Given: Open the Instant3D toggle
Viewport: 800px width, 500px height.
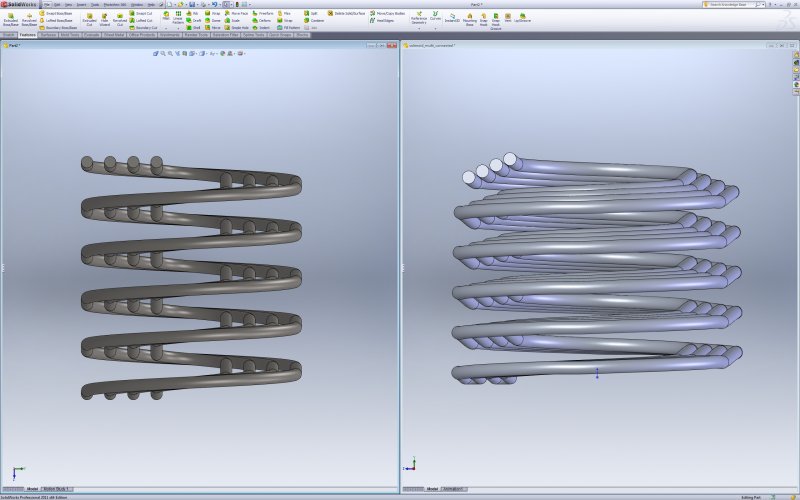Looking at the screenshot, I should click(452, 18).
